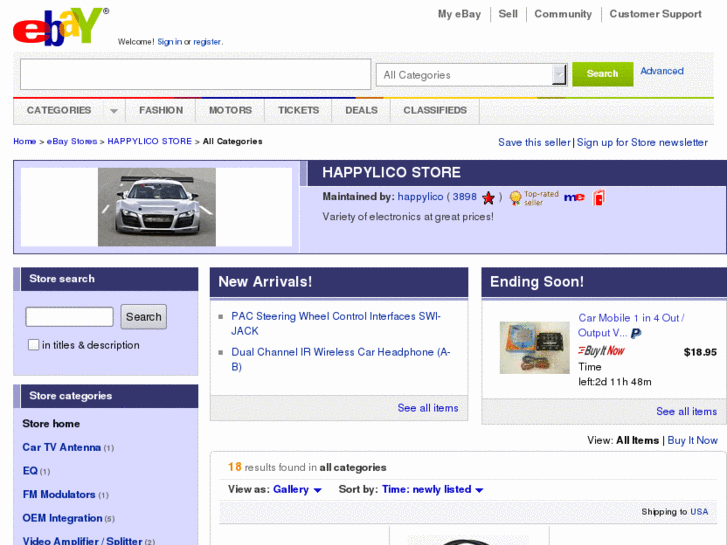Click See all items under Ending Soon
727x545 pixels.
coord(686,411)
